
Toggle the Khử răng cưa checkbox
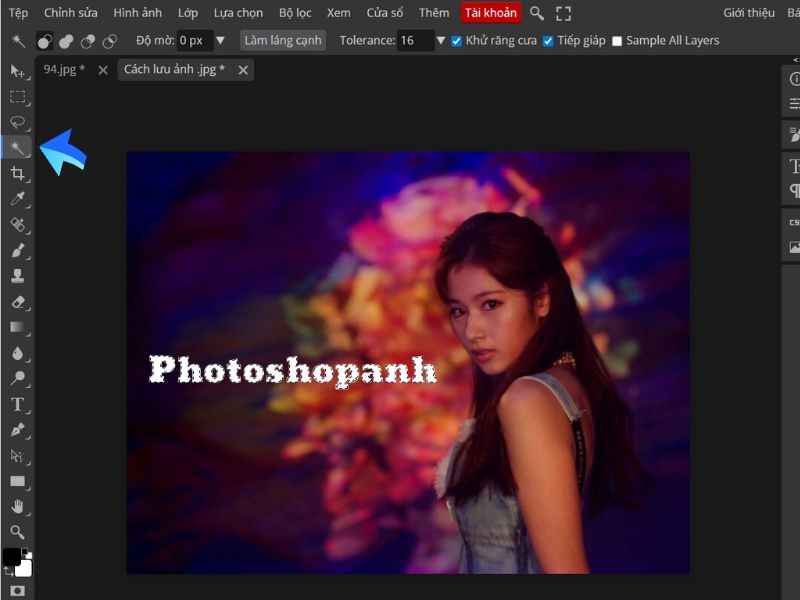point(456,41)
